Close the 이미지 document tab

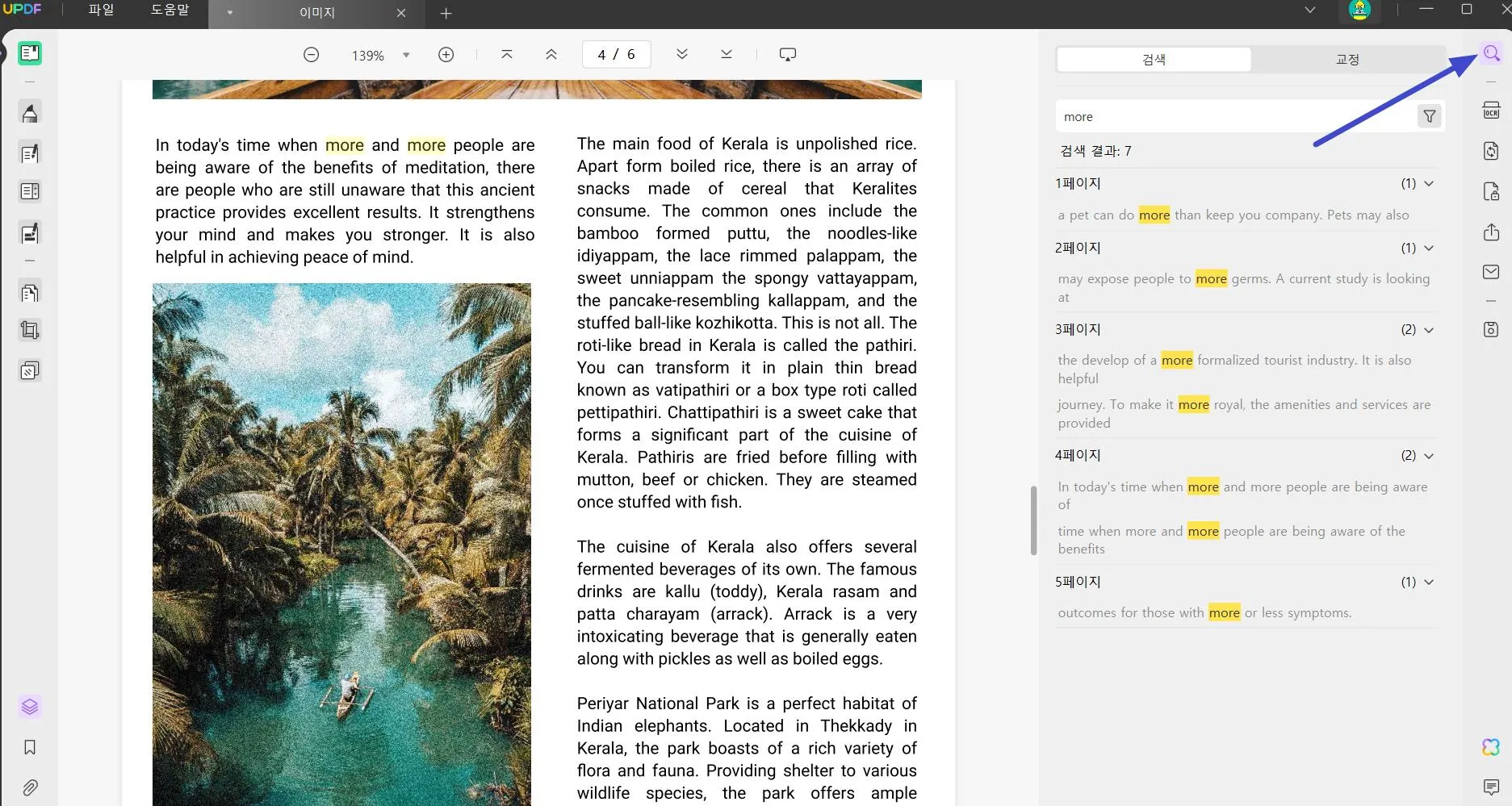pos(401,13)
